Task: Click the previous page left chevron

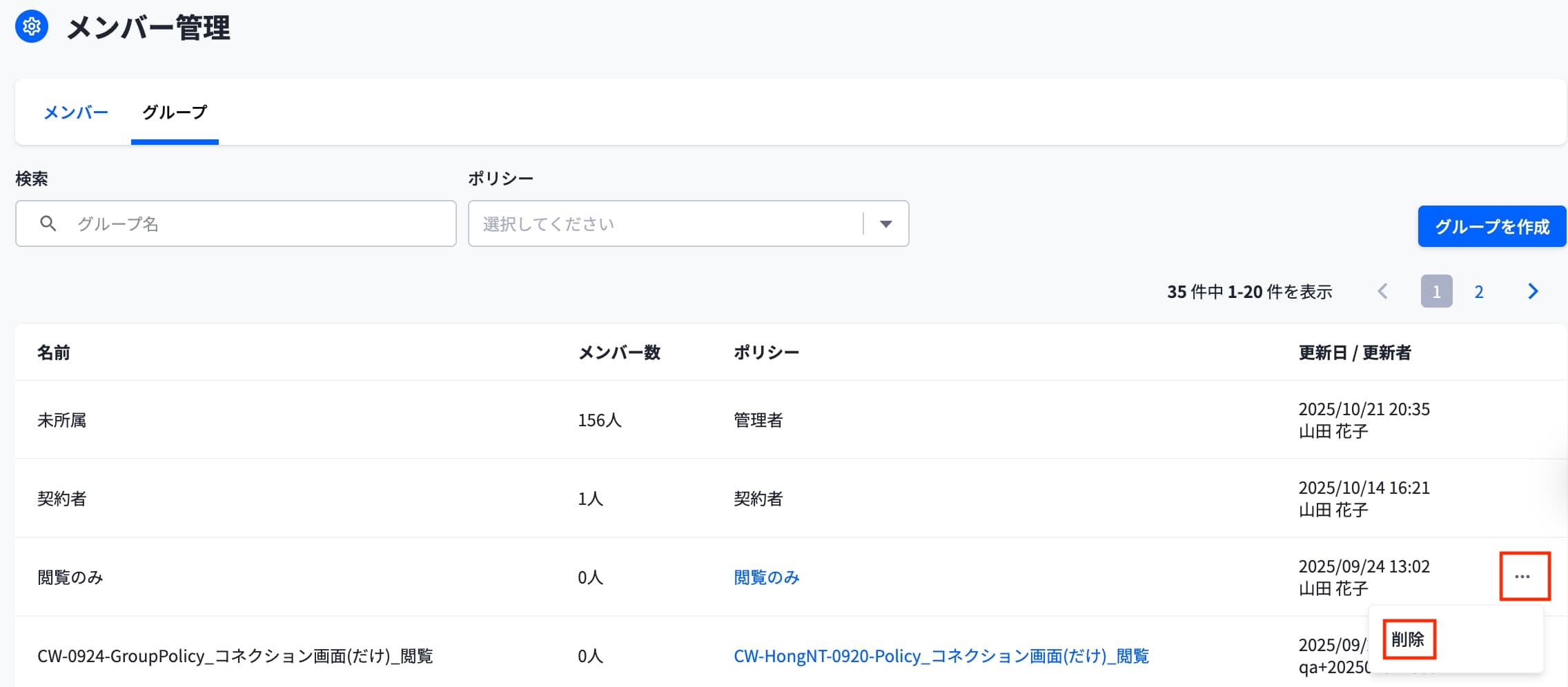Action: coord(1382,291)
